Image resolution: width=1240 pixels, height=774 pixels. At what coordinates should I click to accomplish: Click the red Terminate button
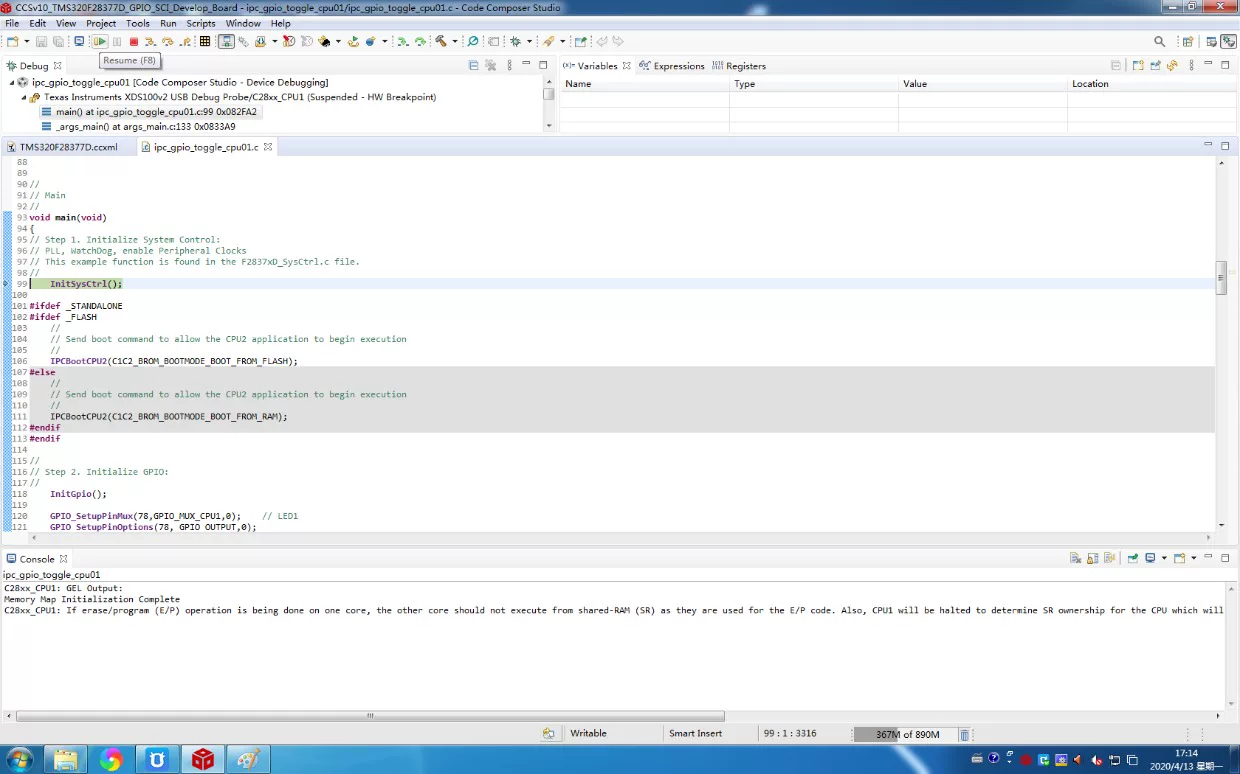[x=134, y=42]
